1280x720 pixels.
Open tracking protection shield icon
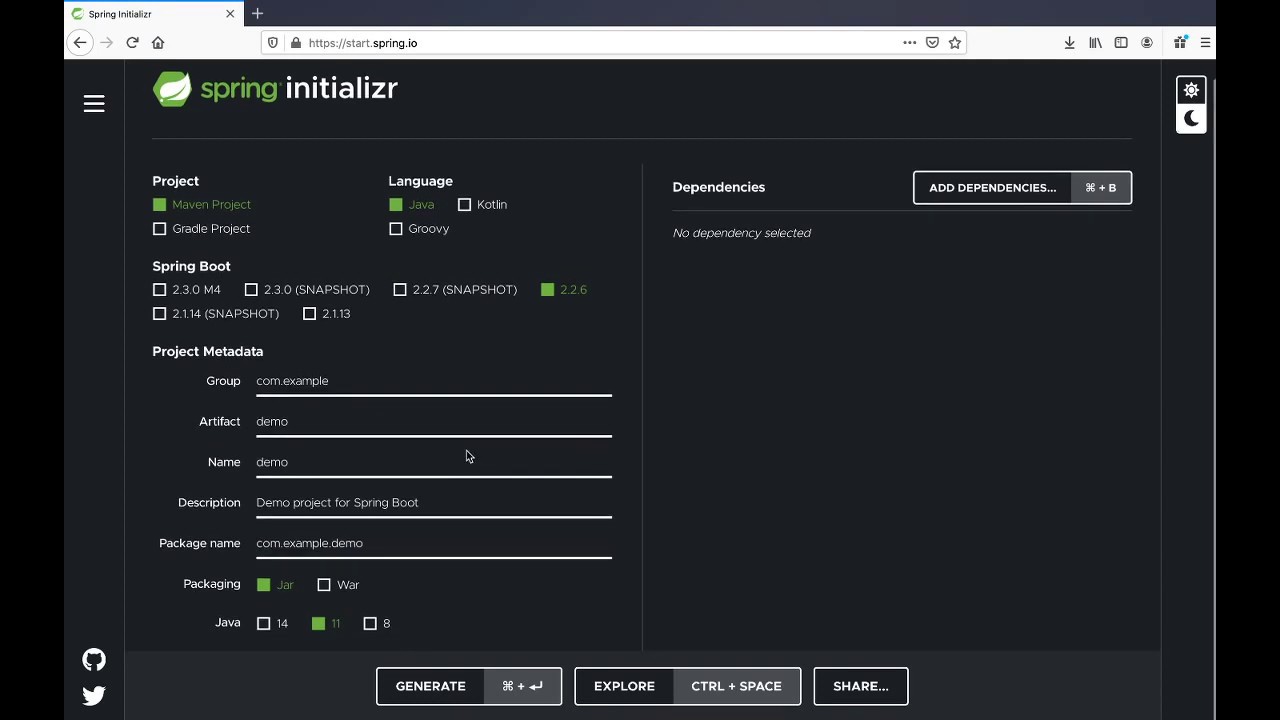[x=273, y=43]
